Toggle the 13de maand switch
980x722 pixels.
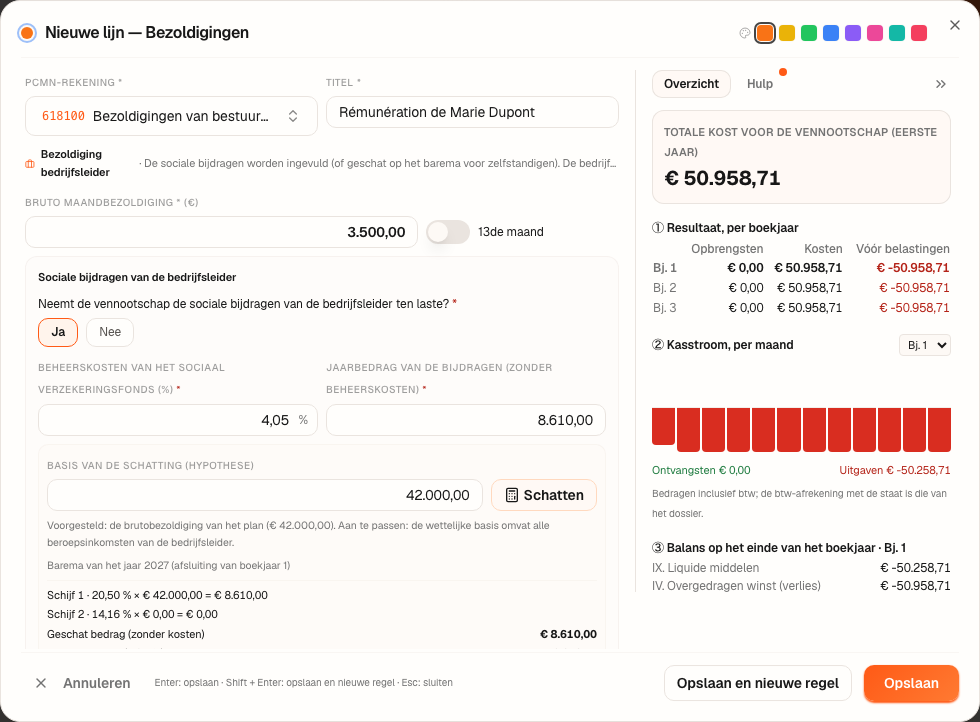click(x=448, y=232)
